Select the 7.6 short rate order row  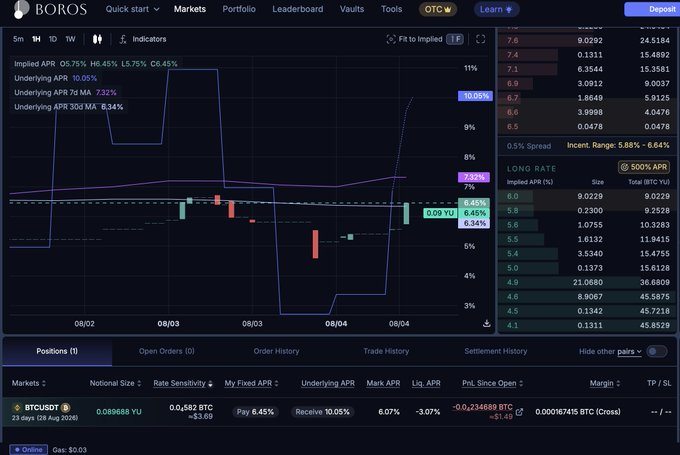click(588, 40)
